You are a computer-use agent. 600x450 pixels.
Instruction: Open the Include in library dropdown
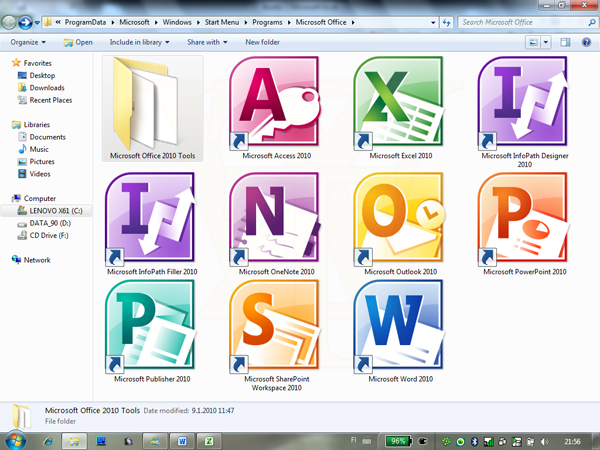[139, 42]
